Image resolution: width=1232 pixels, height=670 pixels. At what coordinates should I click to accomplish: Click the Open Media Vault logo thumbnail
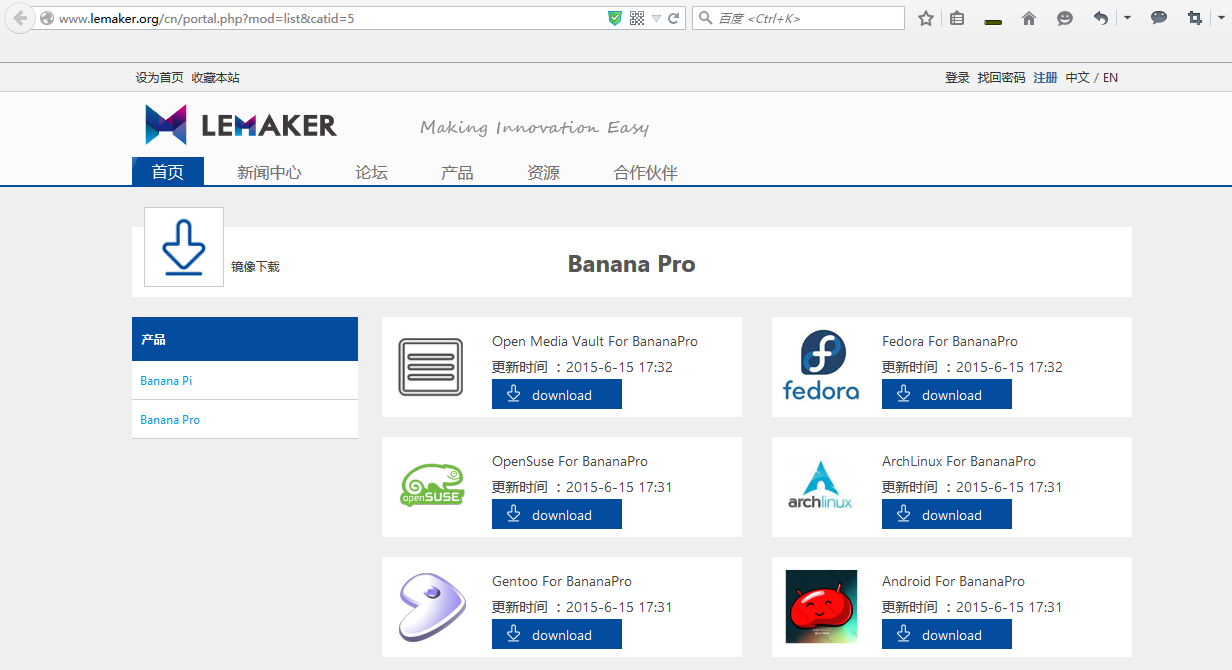(431, 367)
